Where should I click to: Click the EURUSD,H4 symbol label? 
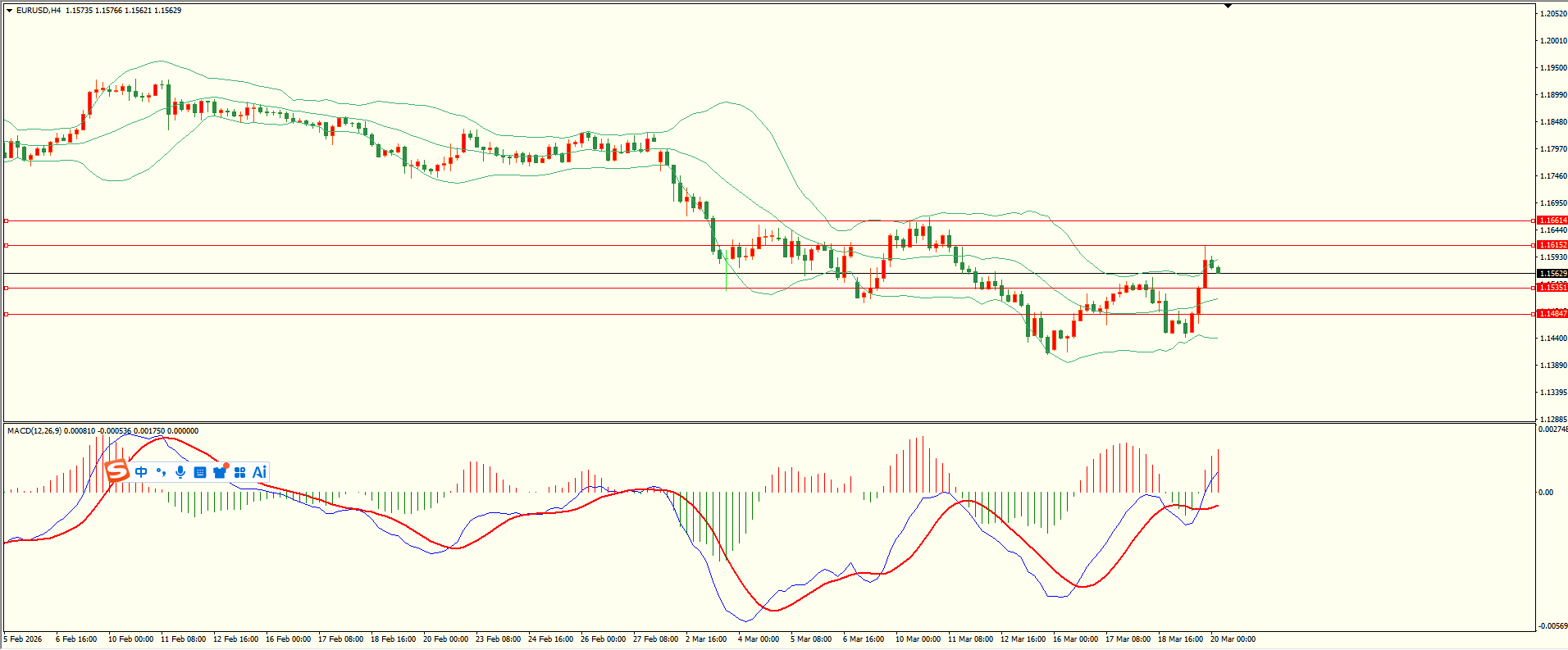coord(38,11)
